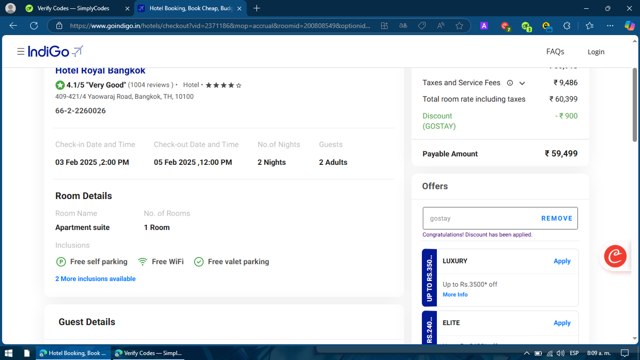The width and height of the screenshot is (640, 360).
Task: Open browser Settings and more menu
Action: pos(610,26)
